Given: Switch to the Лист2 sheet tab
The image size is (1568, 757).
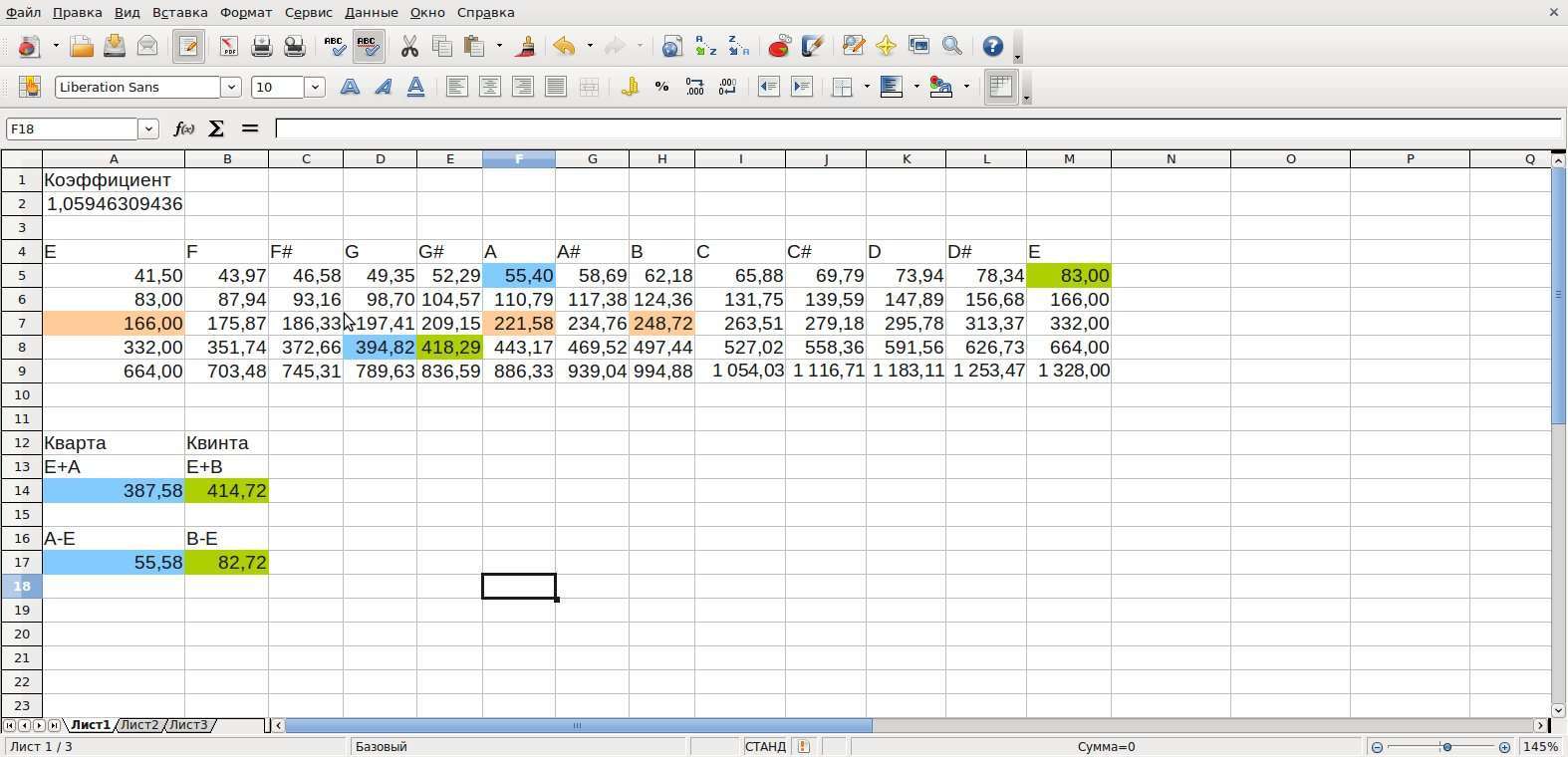Looking at the screenshot, I should 139,725.
